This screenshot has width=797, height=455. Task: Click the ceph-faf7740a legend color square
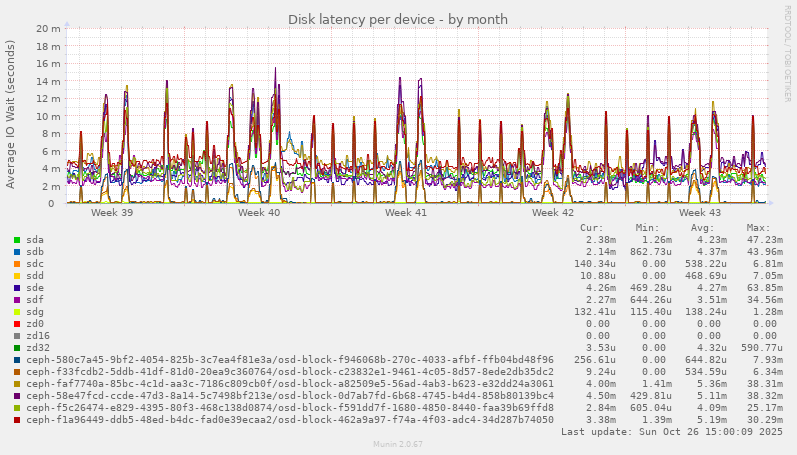(x=17, y=384)
